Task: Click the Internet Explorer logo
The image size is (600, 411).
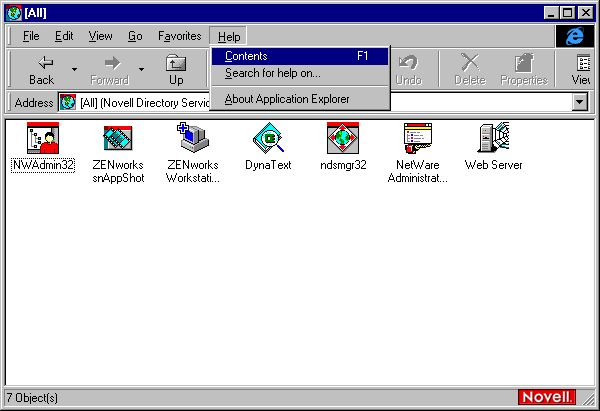Action: (x=574, y=36)
